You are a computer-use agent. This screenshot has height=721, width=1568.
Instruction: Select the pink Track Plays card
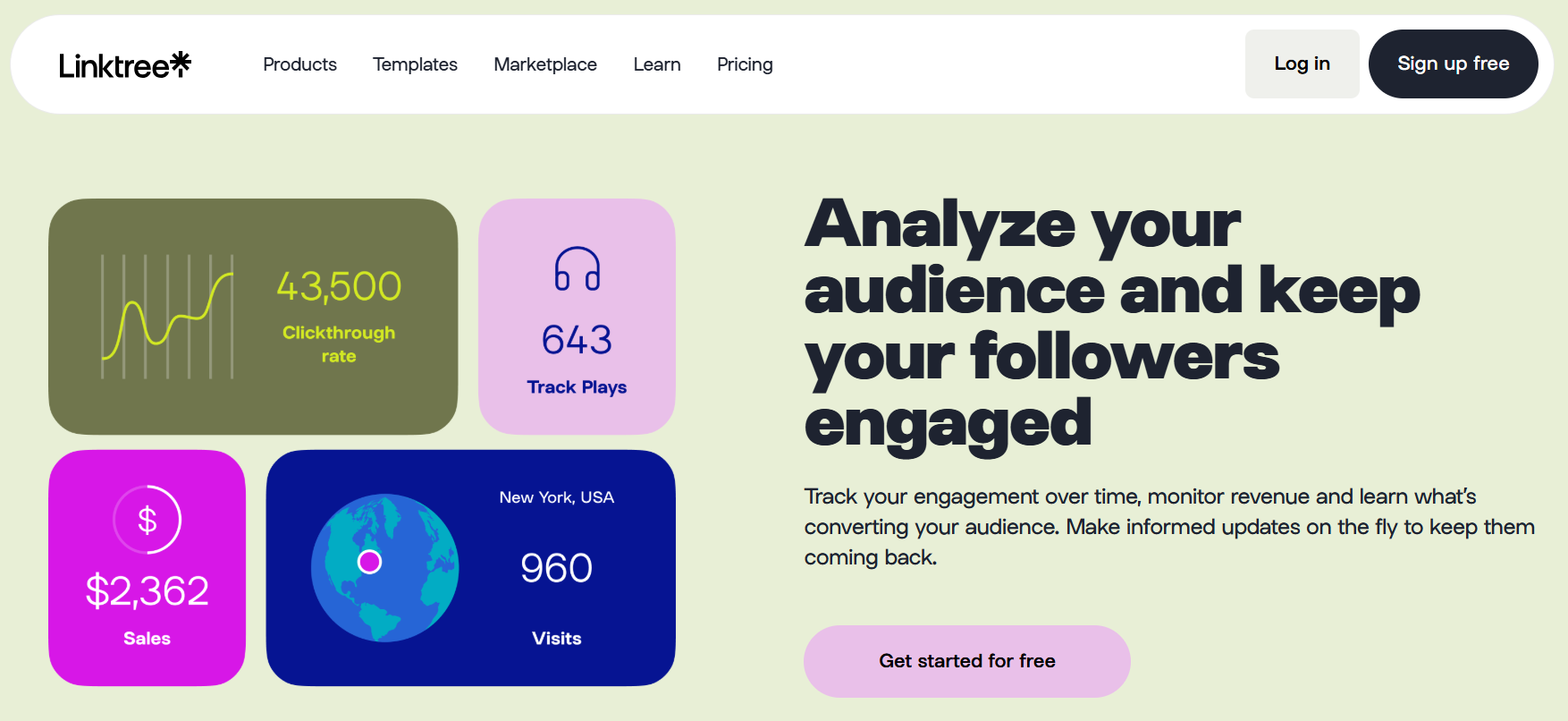577,318
